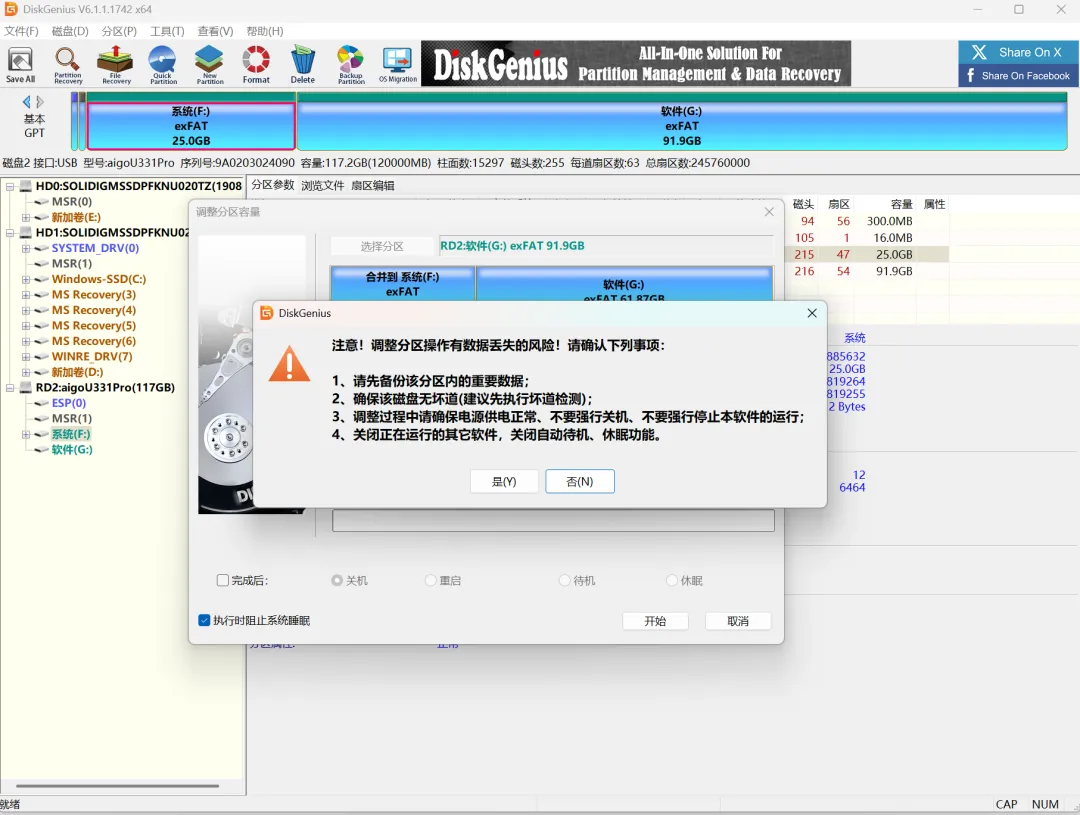Click the 取消 button

738,621
